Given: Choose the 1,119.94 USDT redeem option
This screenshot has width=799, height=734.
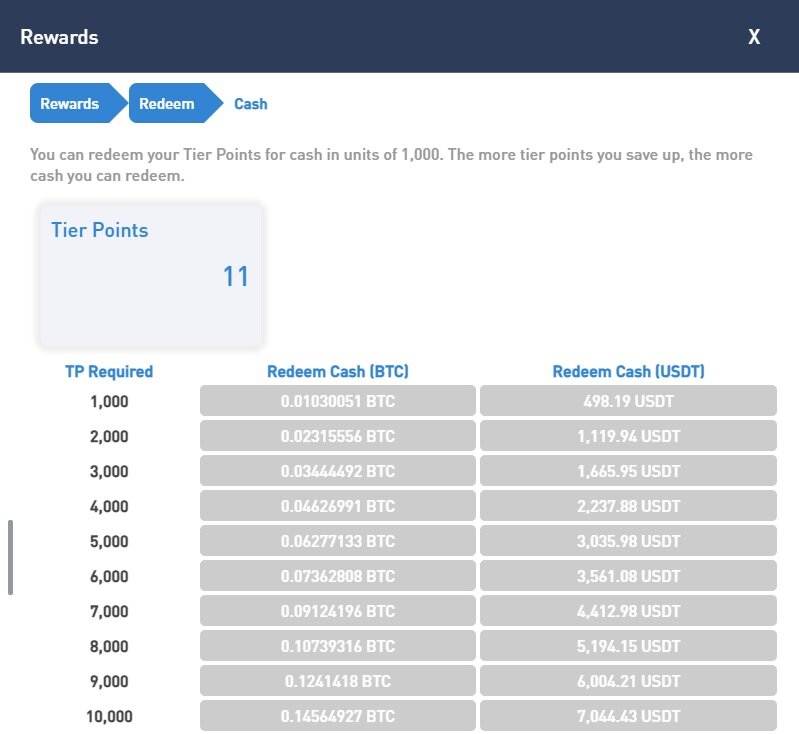Looking at the screenshot, I should (x=628, y=436).
